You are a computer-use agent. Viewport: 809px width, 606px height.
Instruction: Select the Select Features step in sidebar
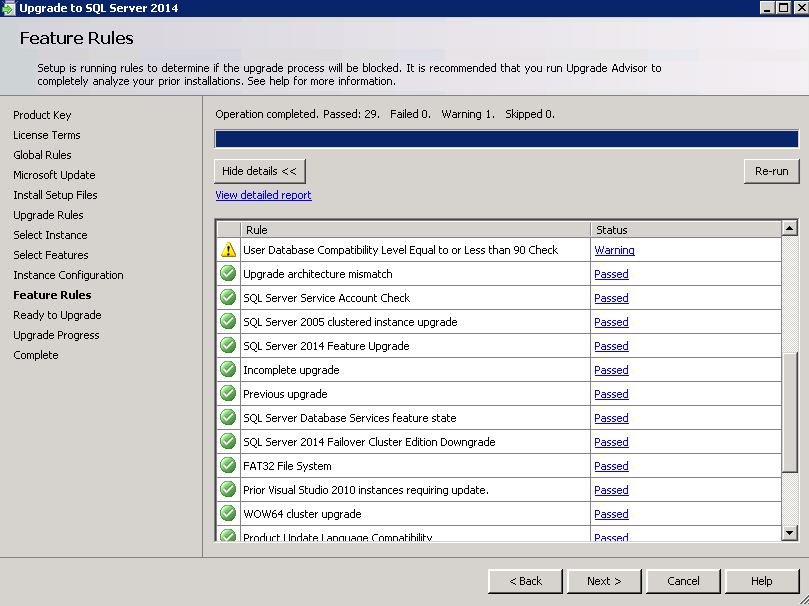pyautogui.click(x=51, y=255)
